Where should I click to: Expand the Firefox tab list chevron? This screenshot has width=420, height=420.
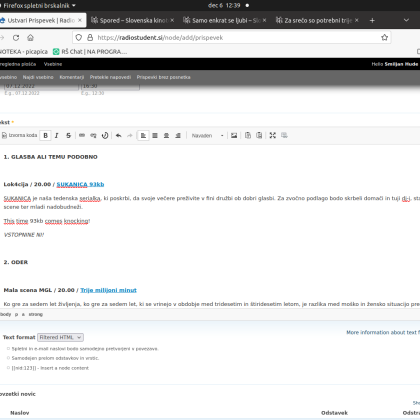pos(406,20)
